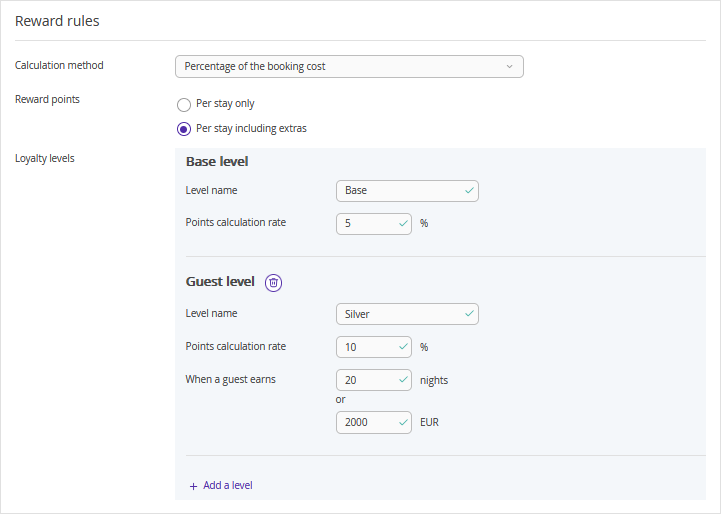Click the EUR threshold input showing 2000
The height and width of the screenshot is (514, 721).
(373, 423)
